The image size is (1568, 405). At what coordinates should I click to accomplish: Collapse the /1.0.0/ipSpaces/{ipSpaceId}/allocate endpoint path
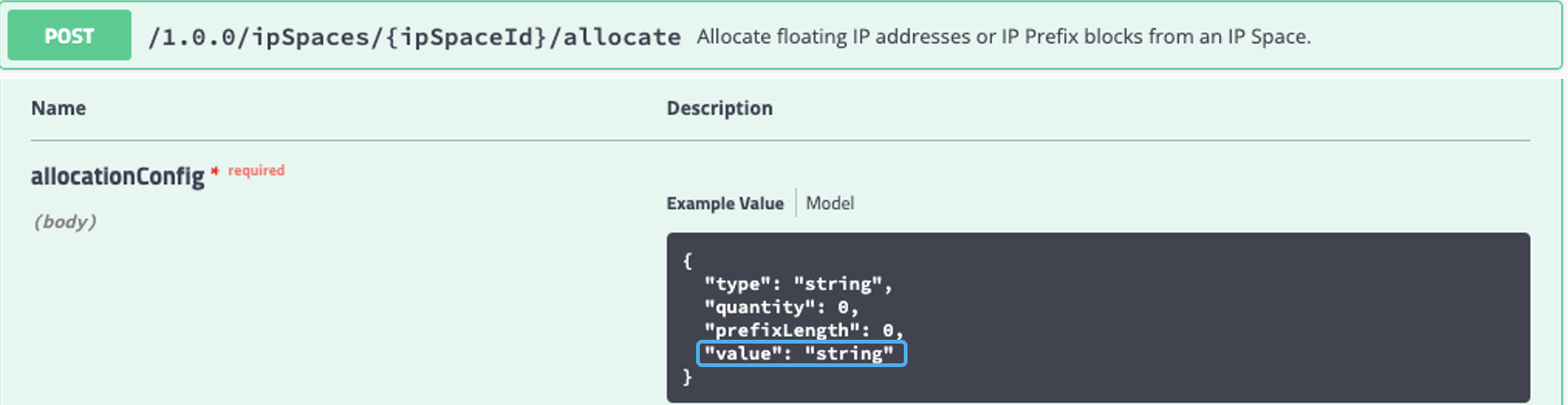click(x=414, y=36)
